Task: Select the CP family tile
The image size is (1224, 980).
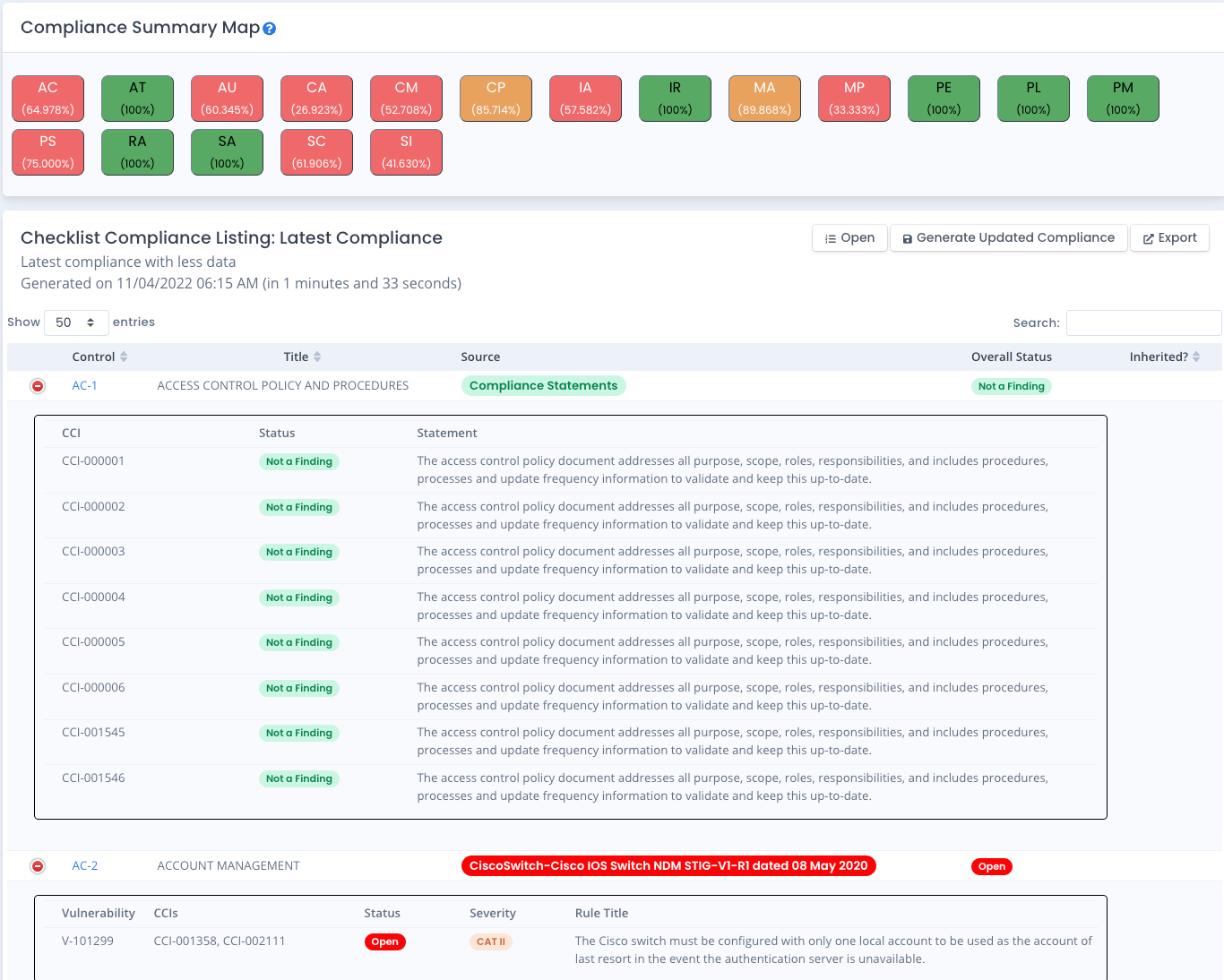Action: tap(496, 99)
